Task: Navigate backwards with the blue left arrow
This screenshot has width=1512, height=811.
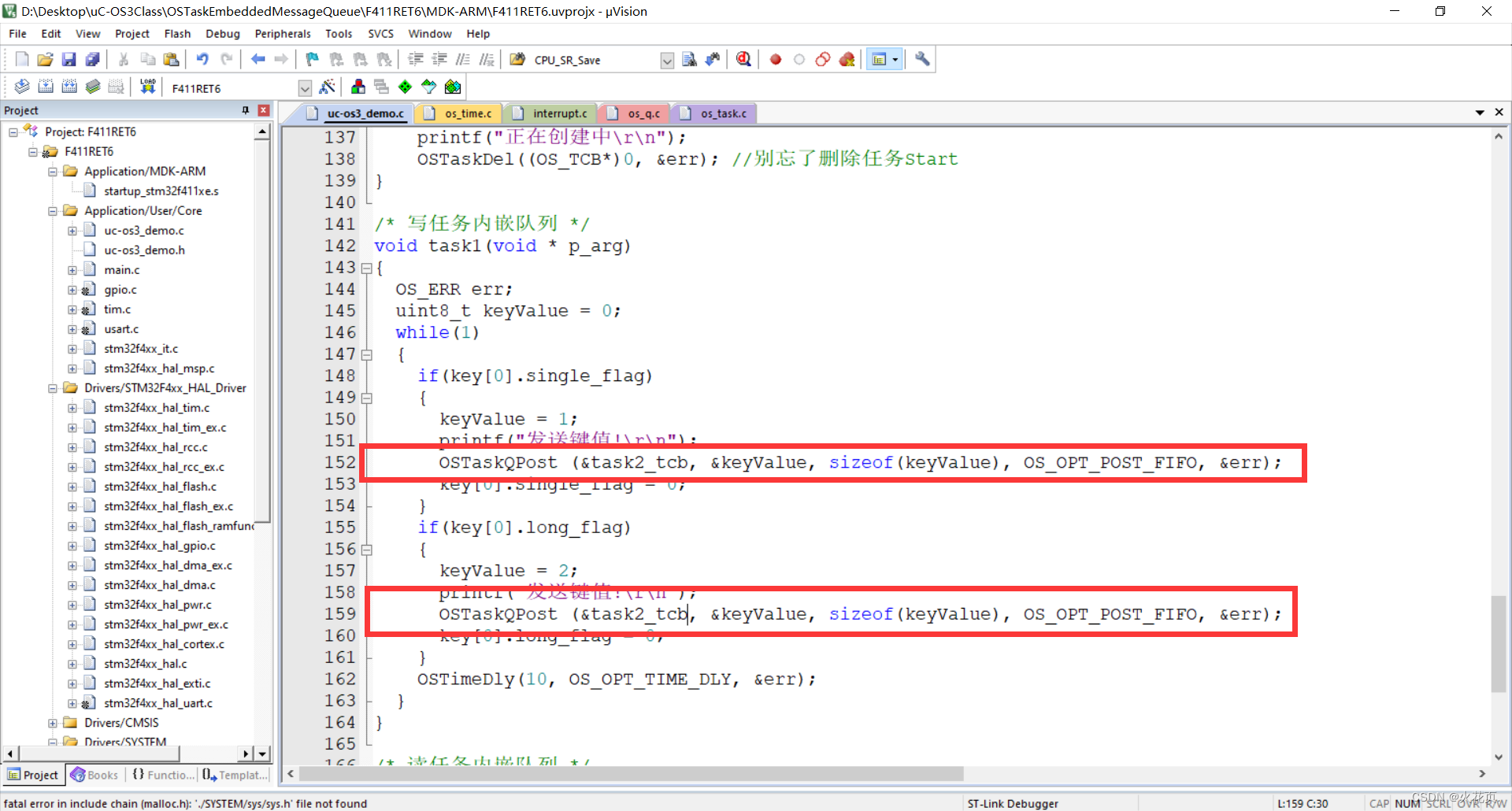Action: point(258,59)
